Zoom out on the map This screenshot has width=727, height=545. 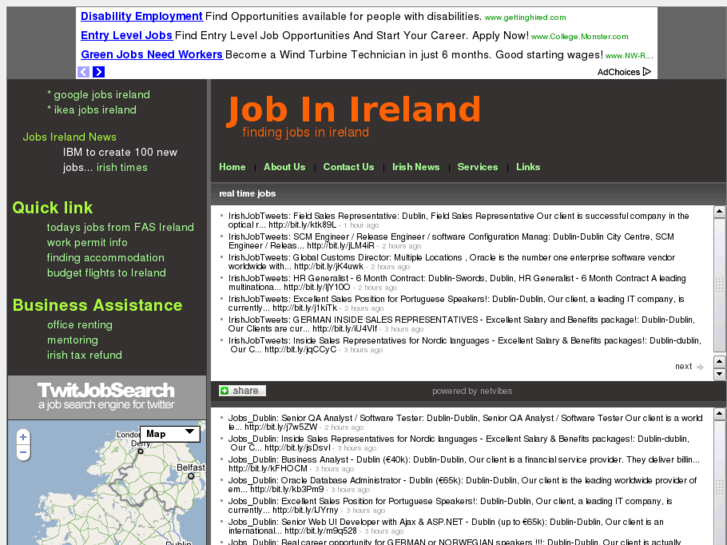pyautogui.click(x=23, y=452)
